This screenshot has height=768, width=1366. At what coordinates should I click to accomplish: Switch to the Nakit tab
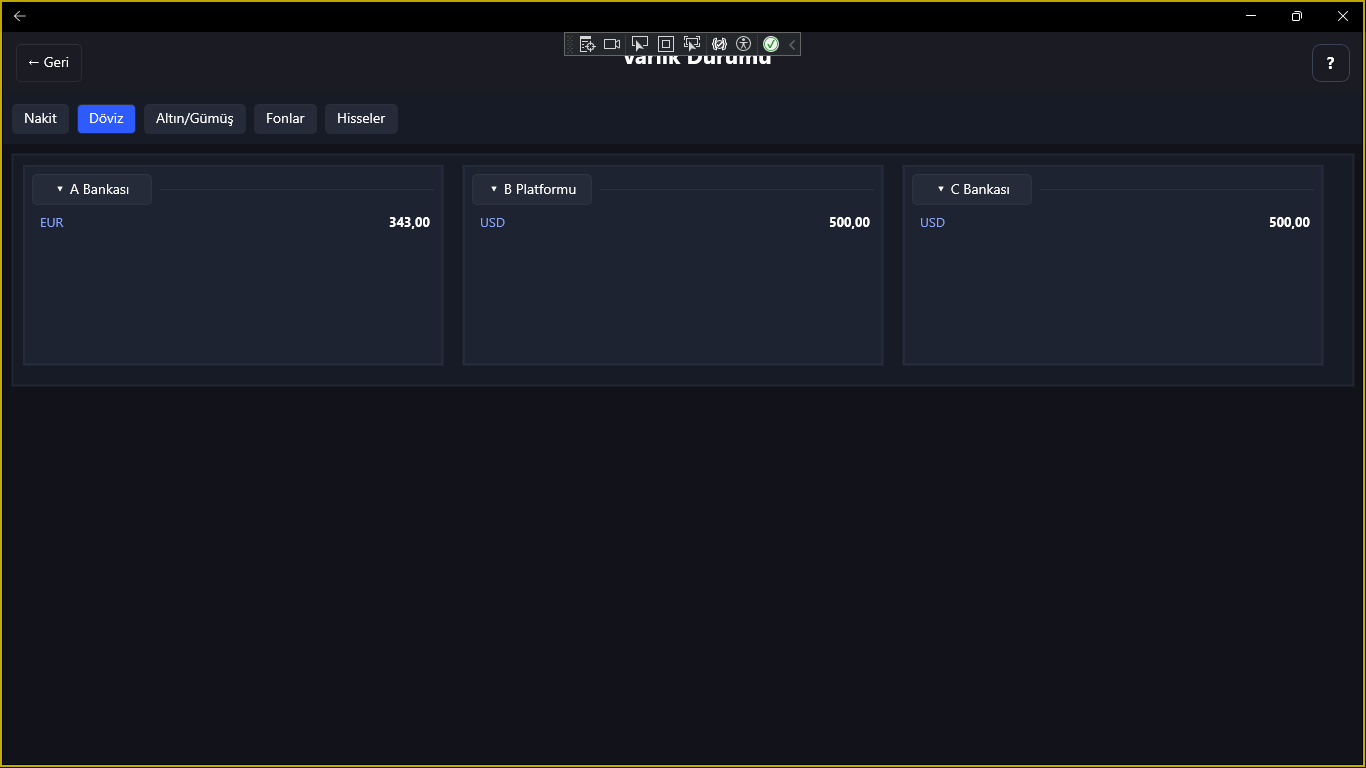point(41,118)
